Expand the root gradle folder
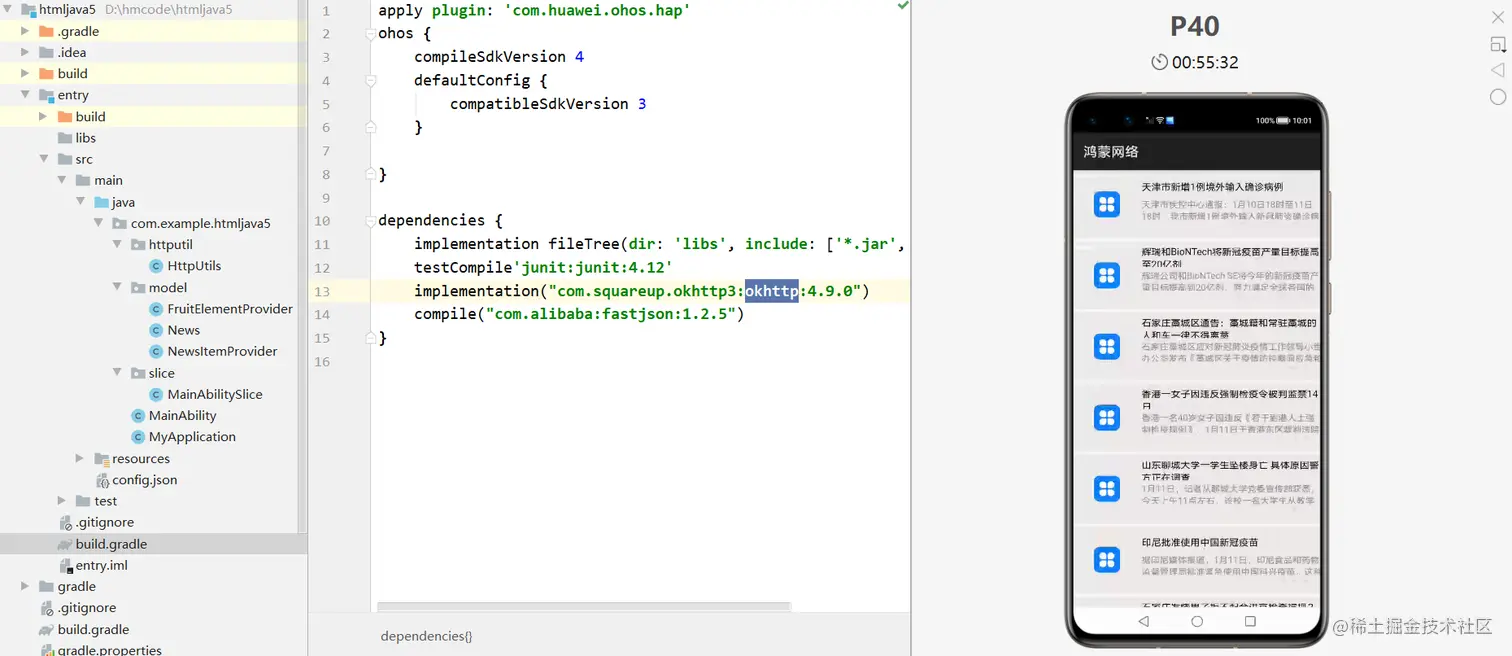1512x656 pixels. [26, 586]
